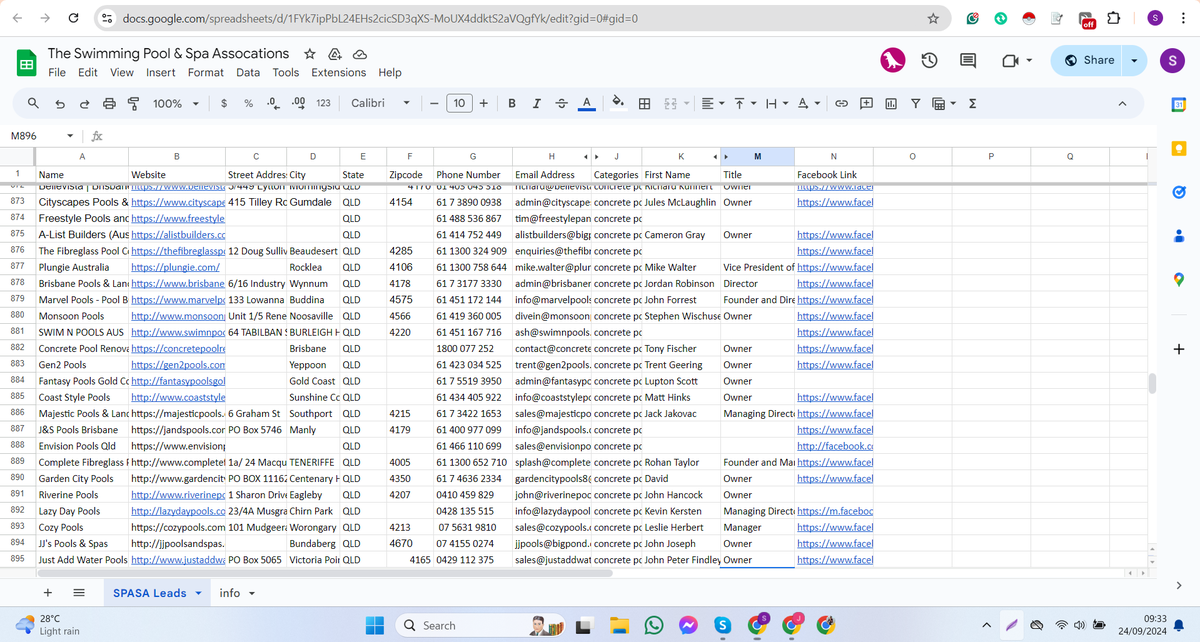Click the Insert chart icon
Viewport: 1200px width, 642px height.
(890, 103)
